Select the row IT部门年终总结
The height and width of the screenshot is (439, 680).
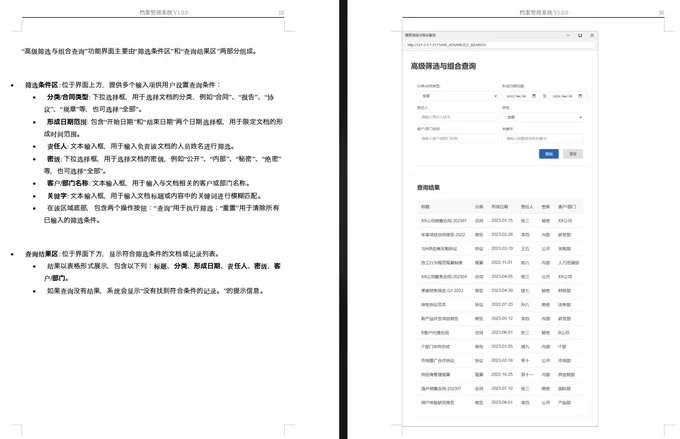pyautogui.click(x=500, y=347)
